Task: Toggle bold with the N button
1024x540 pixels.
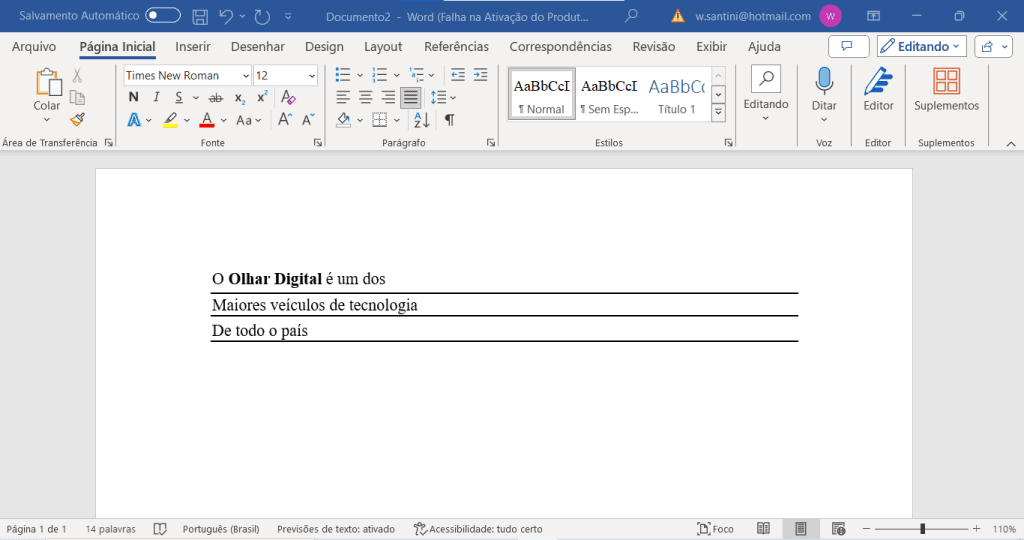Action: [133, 97]
